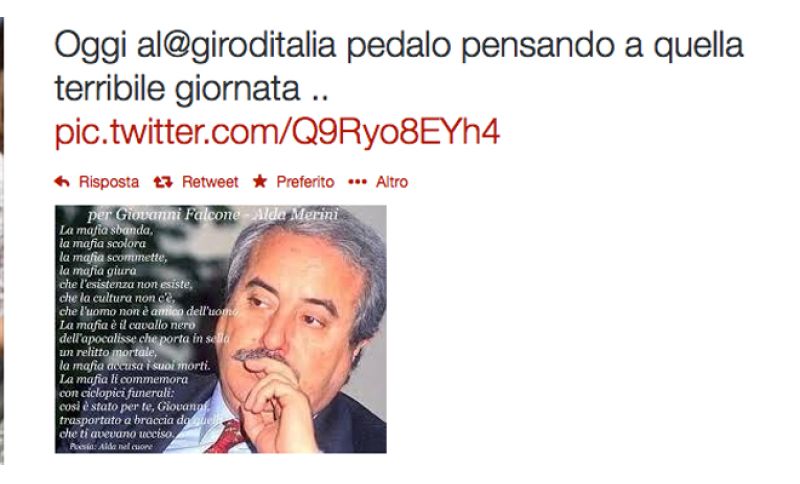Choose the Retweet text label

click(x=210, y=182)
